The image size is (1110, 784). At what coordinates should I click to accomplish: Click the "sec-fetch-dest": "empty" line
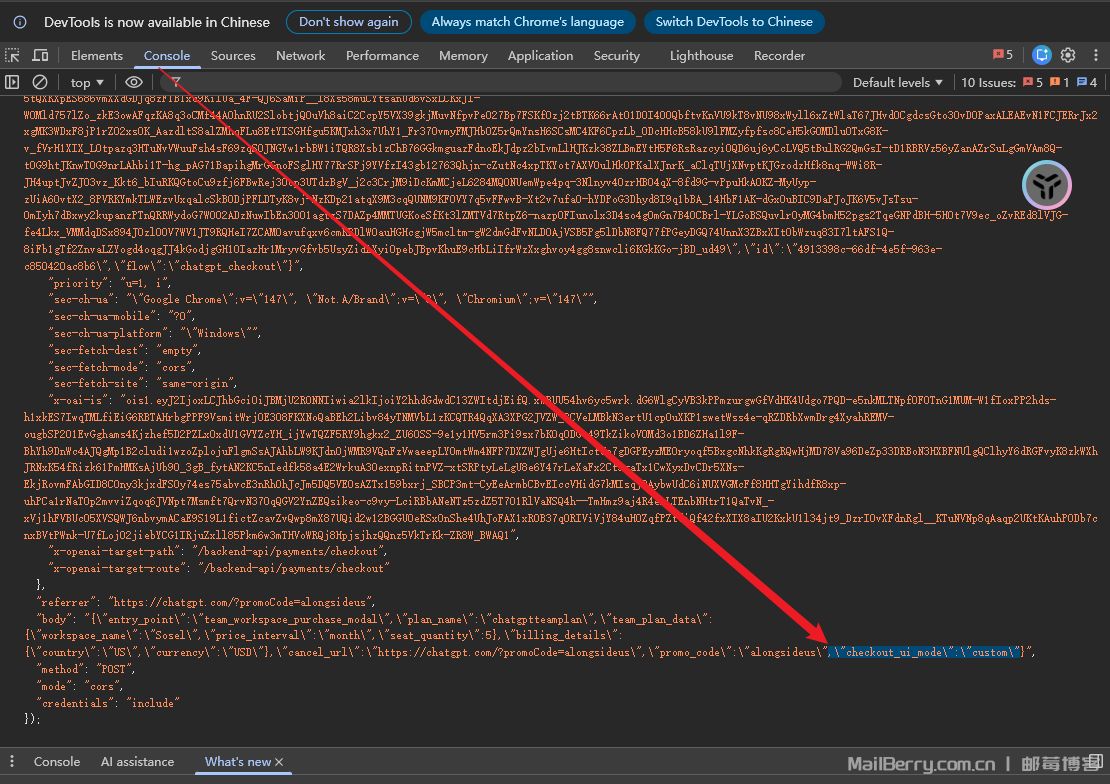point(125,351)
